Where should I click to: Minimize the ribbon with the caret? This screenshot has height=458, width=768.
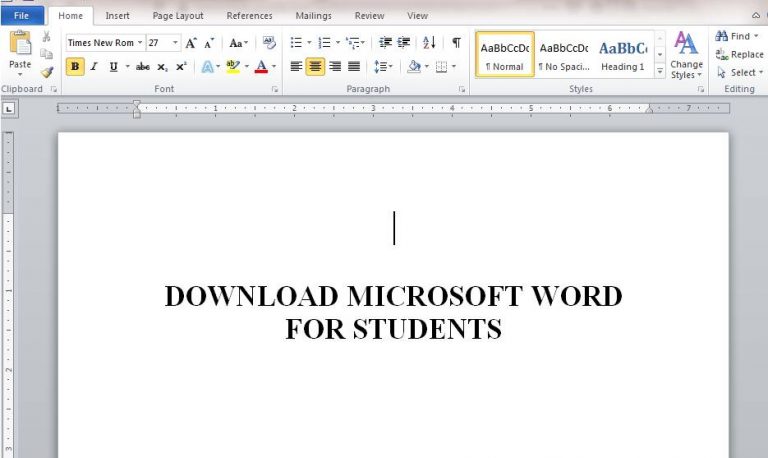(x=756, y=16)
